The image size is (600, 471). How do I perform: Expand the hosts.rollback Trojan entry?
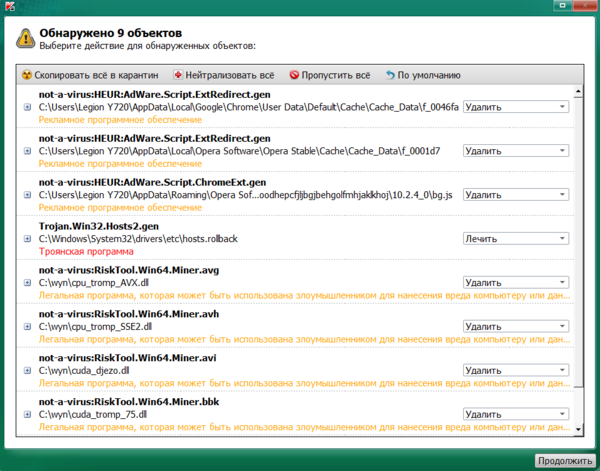click(x=27, y=239)
